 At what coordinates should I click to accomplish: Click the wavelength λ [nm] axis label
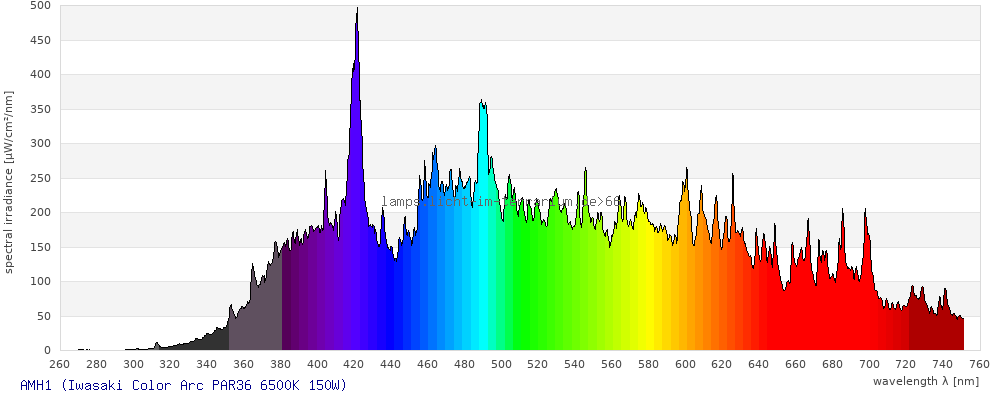(x=925, y=381)
